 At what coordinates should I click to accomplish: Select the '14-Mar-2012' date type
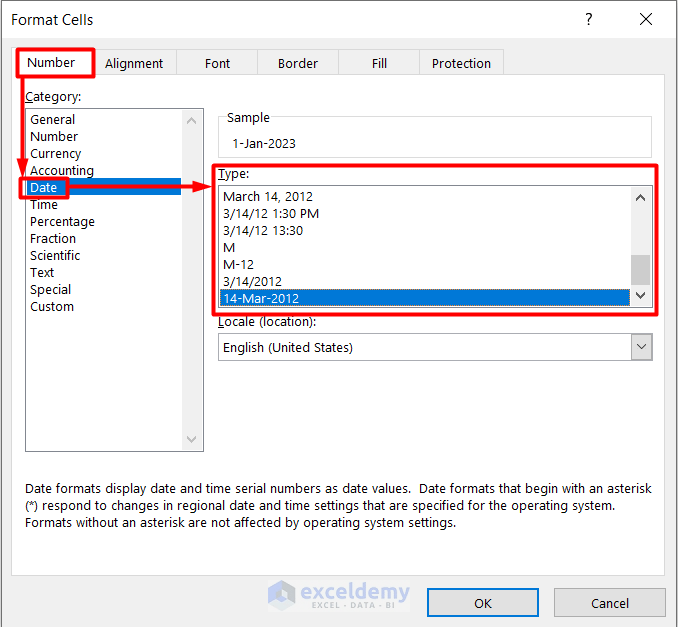[x=425, y=298]
